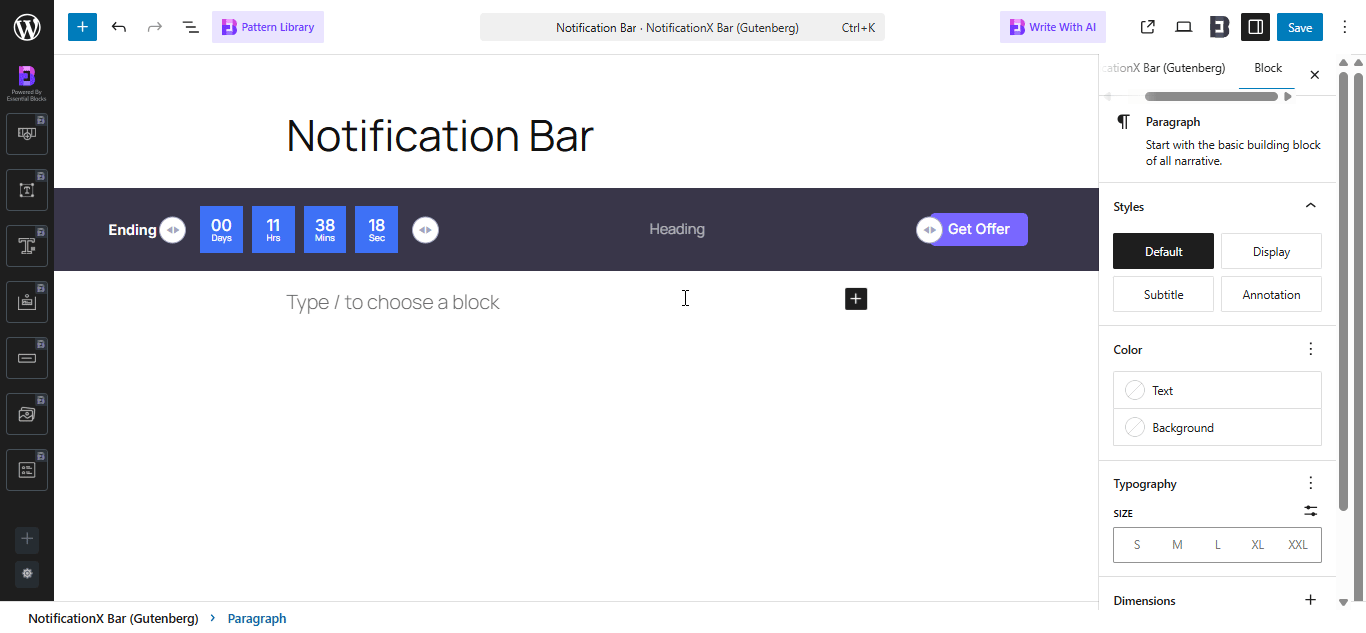Click the Get Offer button
The width and height of the screenshot is (1366, 633).
(979, 229)
